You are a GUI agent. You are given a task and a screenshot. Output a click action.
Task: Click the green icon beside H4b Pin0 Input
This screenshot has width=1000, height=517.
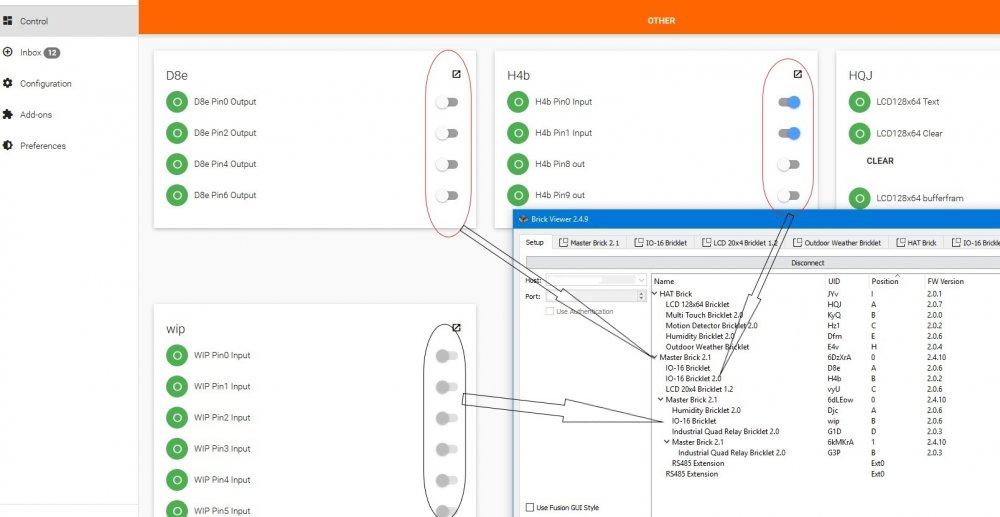(517, 102)
